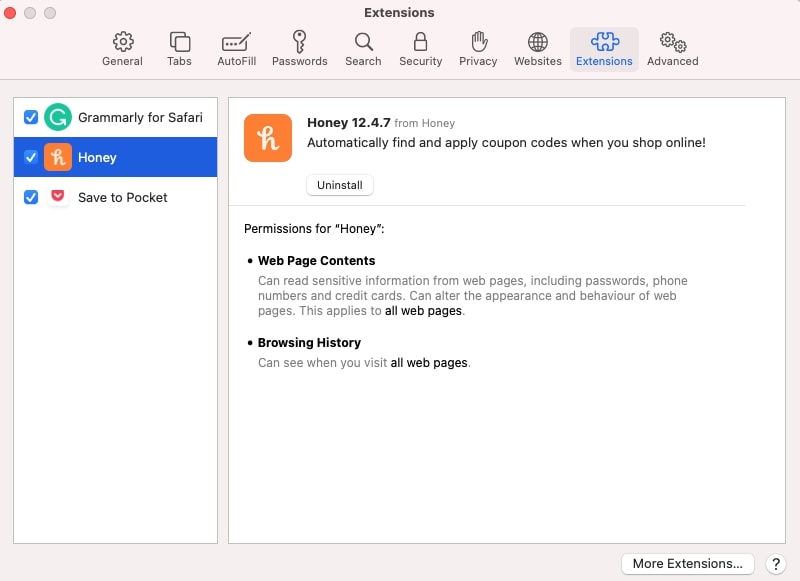
Task: Click the Pocket icon in the extensions list
Action: pyautogui.click(x=58, y=197)
